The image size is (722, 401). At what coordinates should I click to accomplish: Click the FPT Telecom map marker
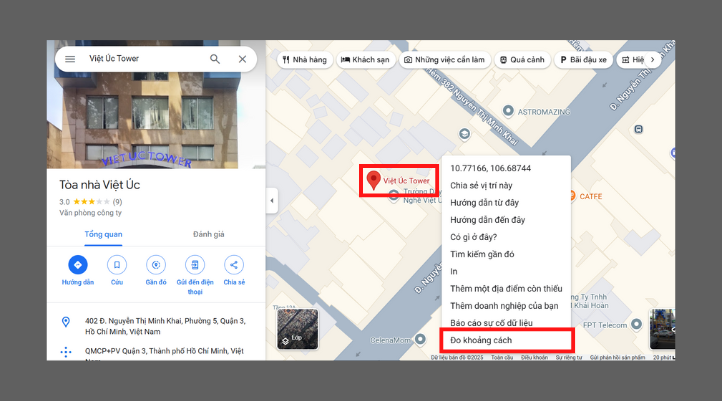point(636,325)
